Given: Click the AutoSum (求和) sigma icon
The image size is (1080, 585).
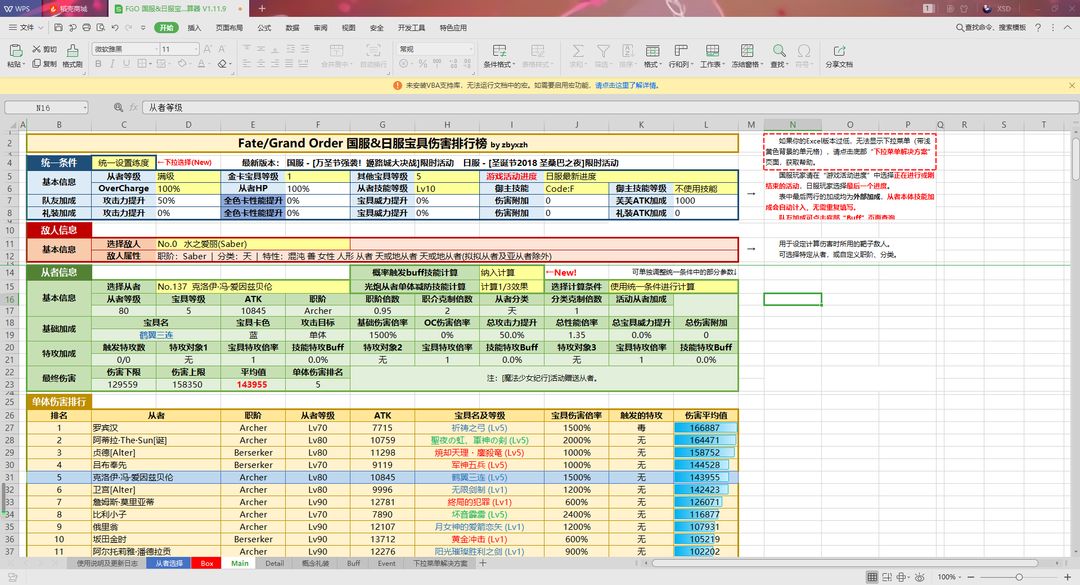Looking at the screenshot, I should coord(578,50).
